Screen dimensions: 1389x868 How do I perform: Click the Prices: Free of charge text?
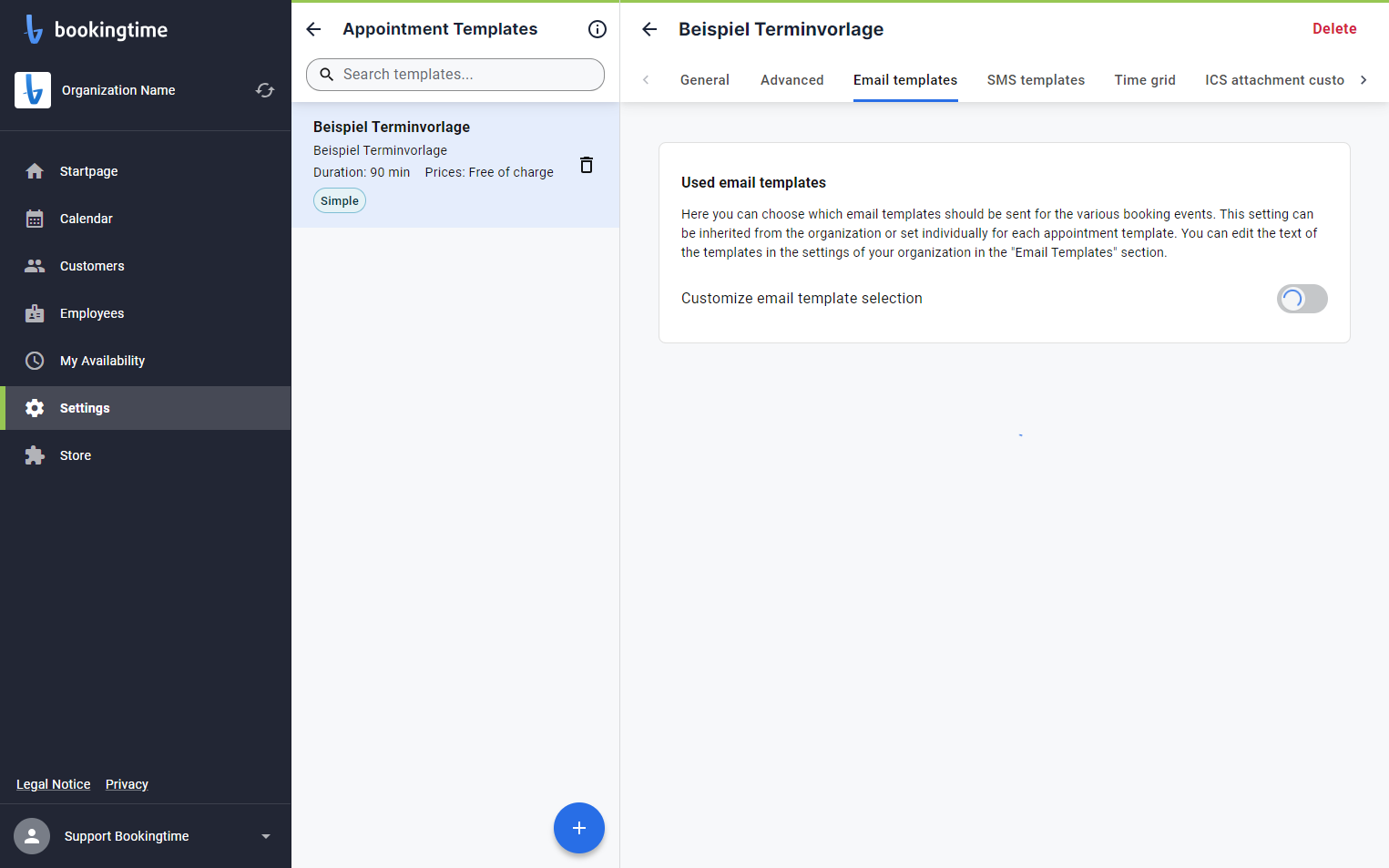[x=489, y=172]
